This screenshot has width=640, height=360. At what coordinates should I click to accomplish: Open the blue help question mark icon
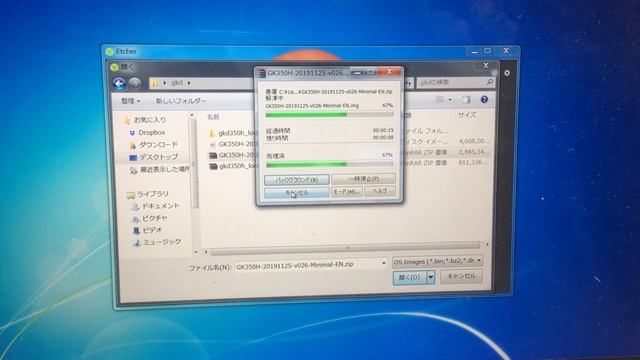click(x=484, y=100)
